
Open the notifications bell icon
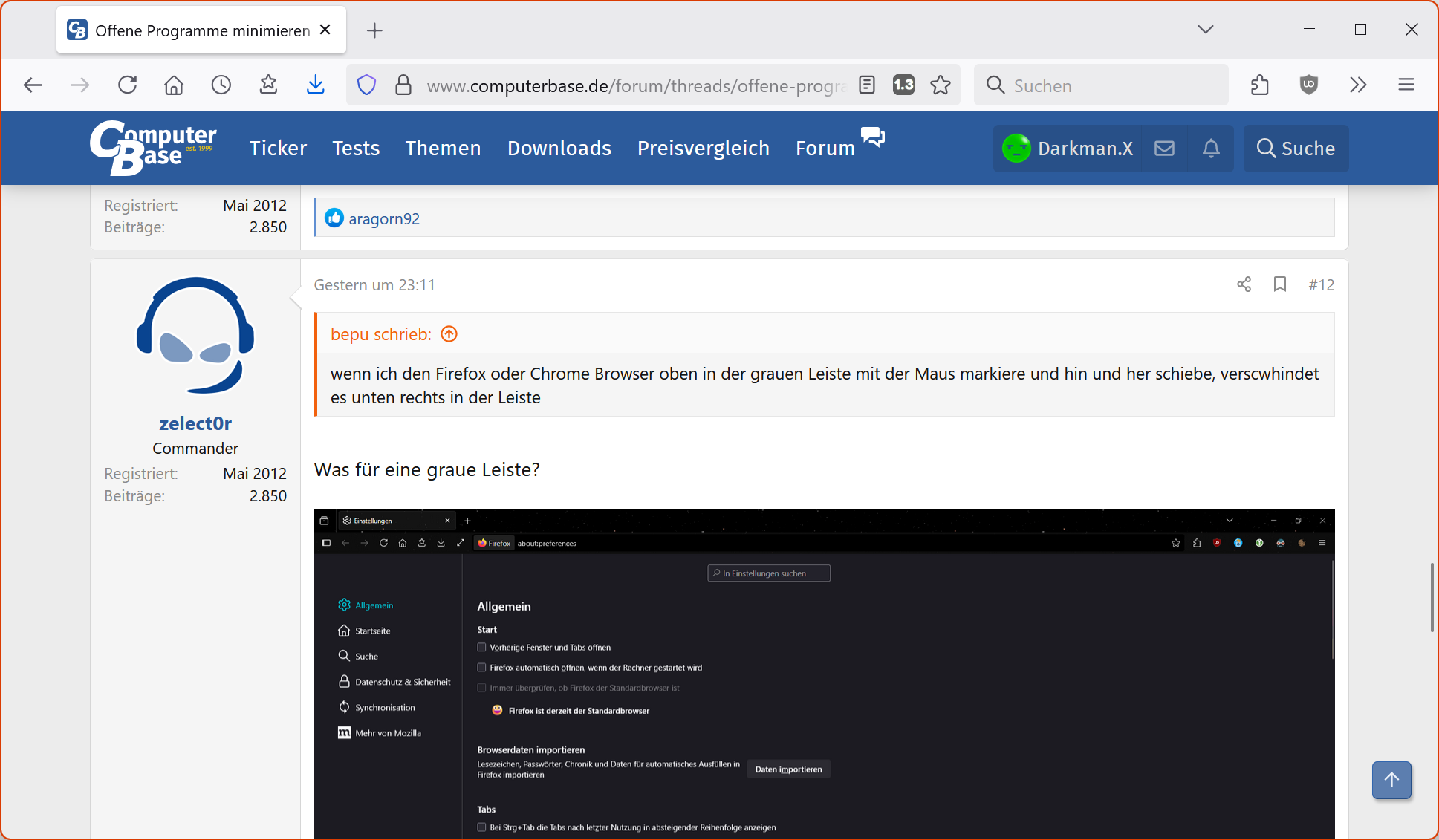click(x=1211, y=149)
